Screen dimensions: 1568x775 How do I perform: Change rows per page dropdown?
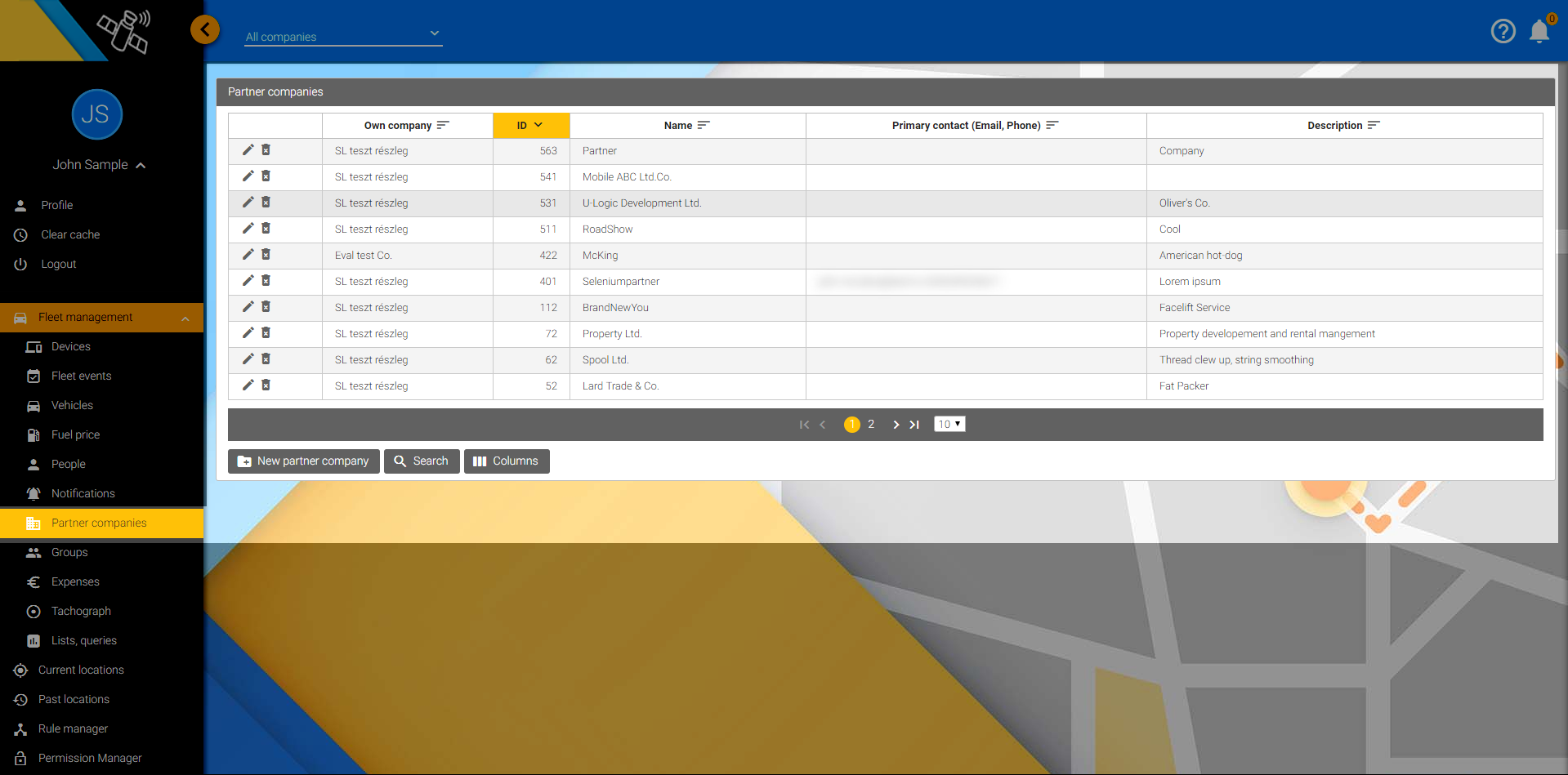[949, 424]
